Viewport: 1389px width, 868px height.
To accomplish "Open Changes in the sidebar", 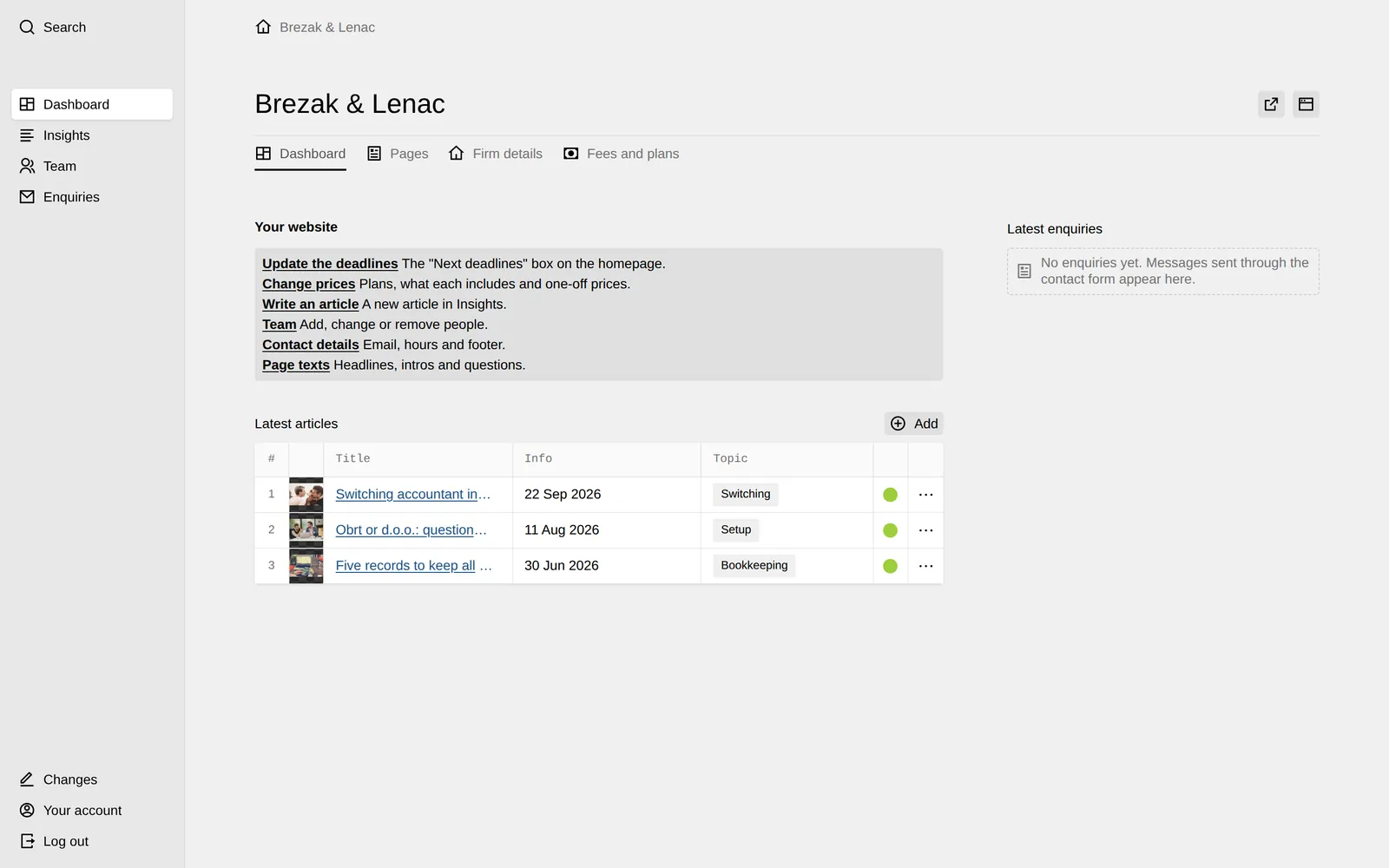I will [x=58, y=779].
